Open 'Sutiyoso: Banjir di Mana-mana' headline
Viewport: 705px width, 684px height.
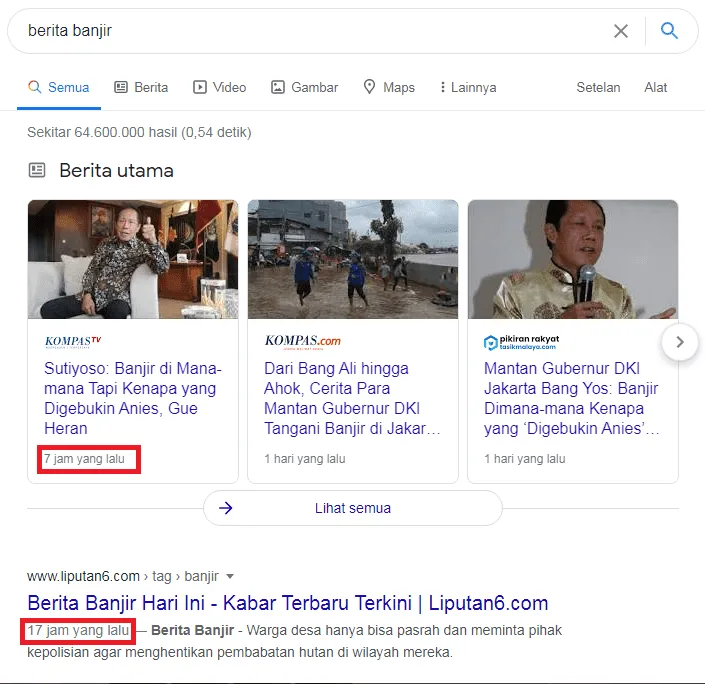(133, 398)
